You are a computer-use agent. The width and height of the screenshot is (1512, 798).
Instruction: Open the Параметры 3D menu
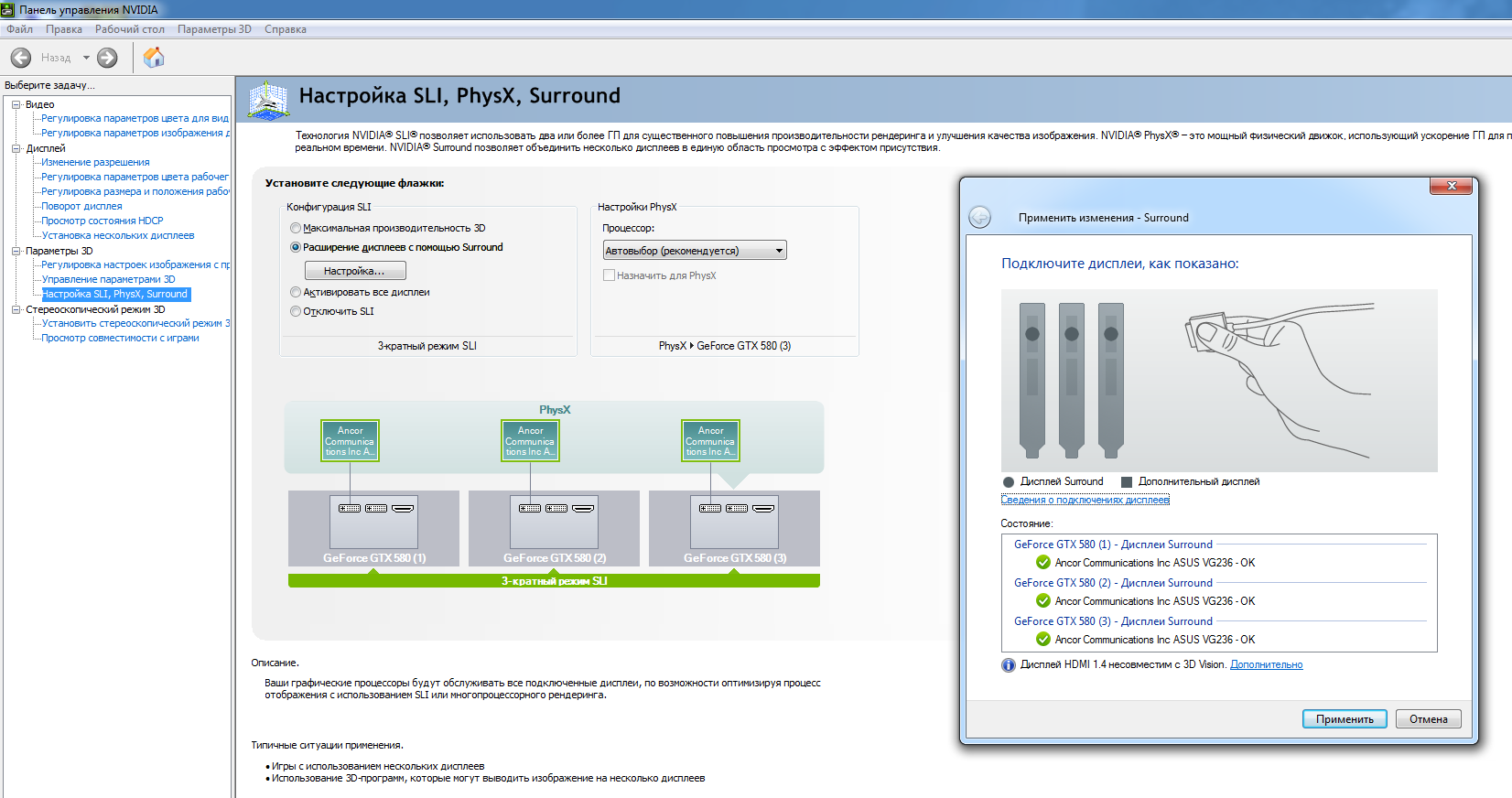(214, 29)
